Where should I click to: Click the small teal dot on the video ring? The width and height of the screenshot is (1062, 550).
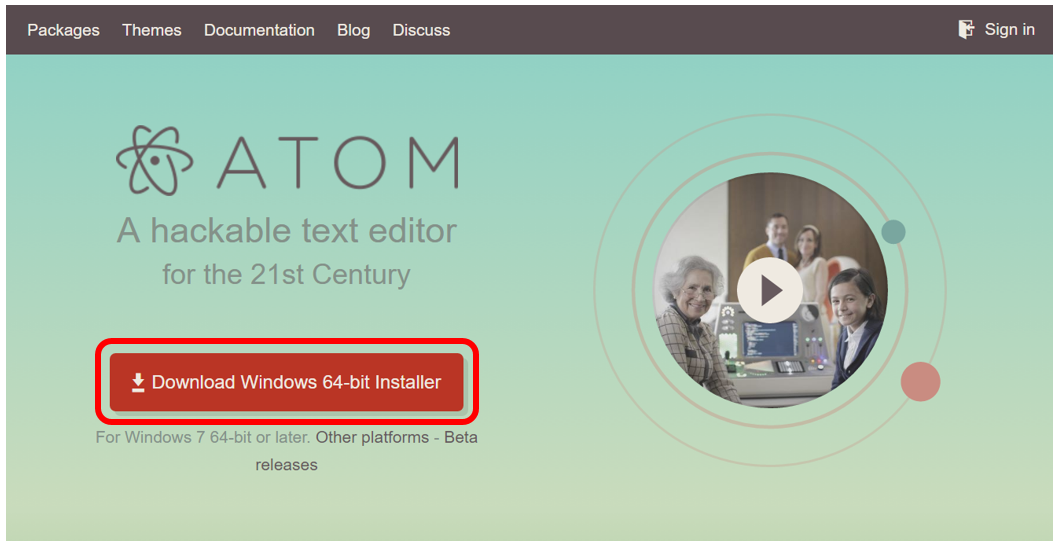[x=893, y=232]
